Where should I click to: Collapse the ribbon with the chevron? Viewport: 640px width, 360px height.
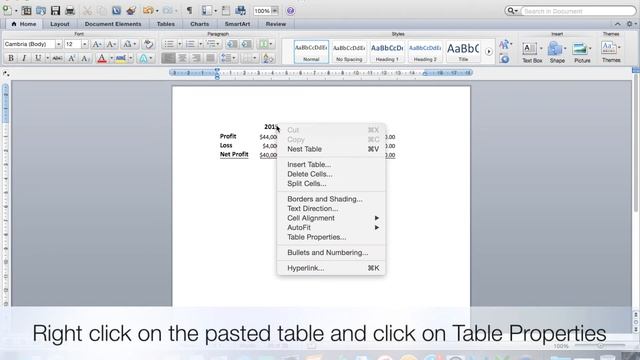[x=618, y=24]
